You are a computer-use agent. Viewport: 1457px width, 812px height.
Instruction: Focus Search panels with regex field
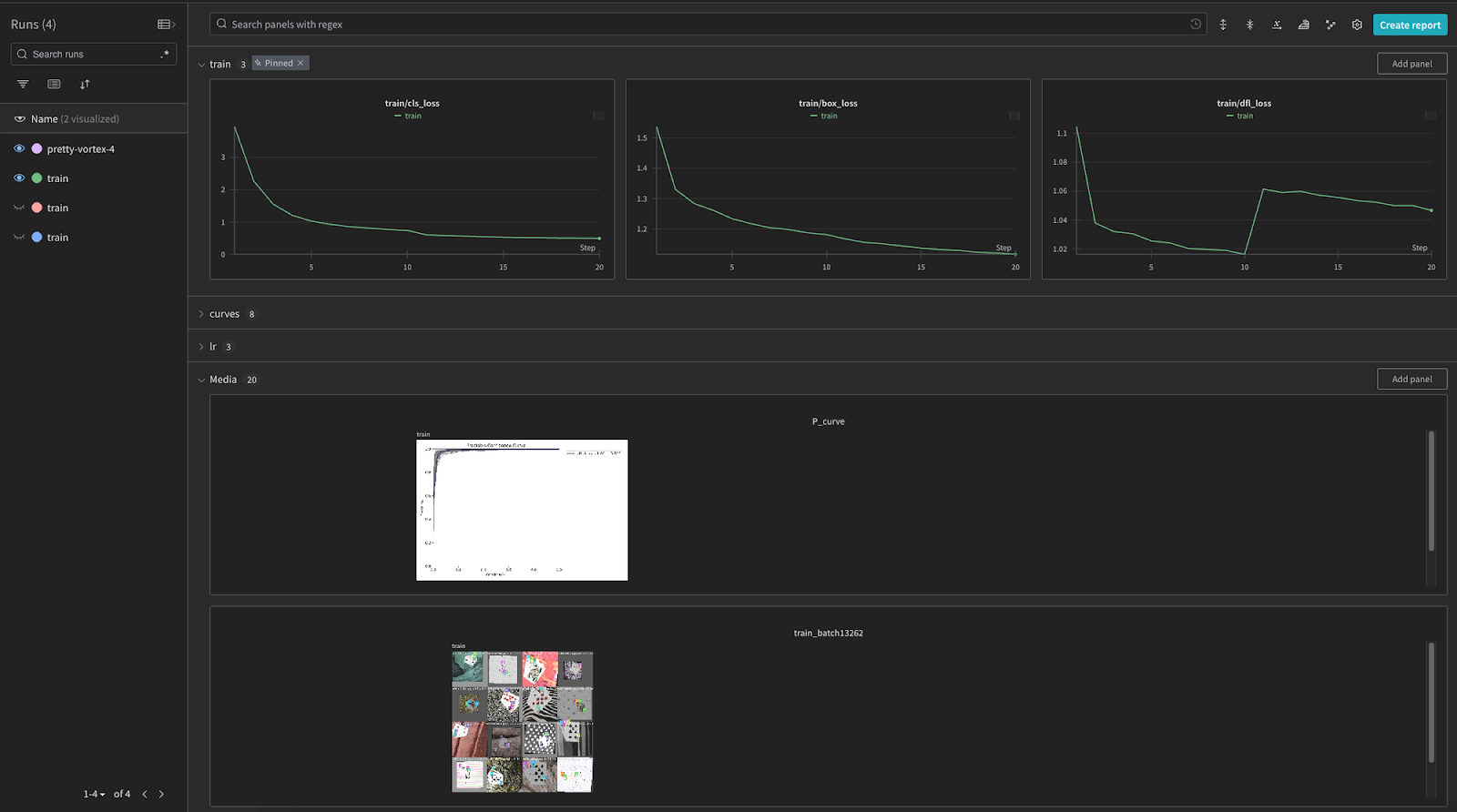708,25
